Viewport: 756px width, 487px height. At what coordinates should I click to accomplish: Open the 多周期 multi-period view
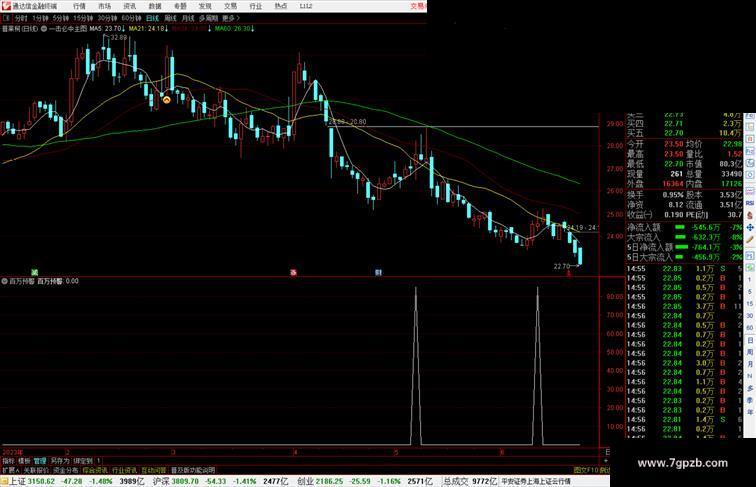point(208,18)
